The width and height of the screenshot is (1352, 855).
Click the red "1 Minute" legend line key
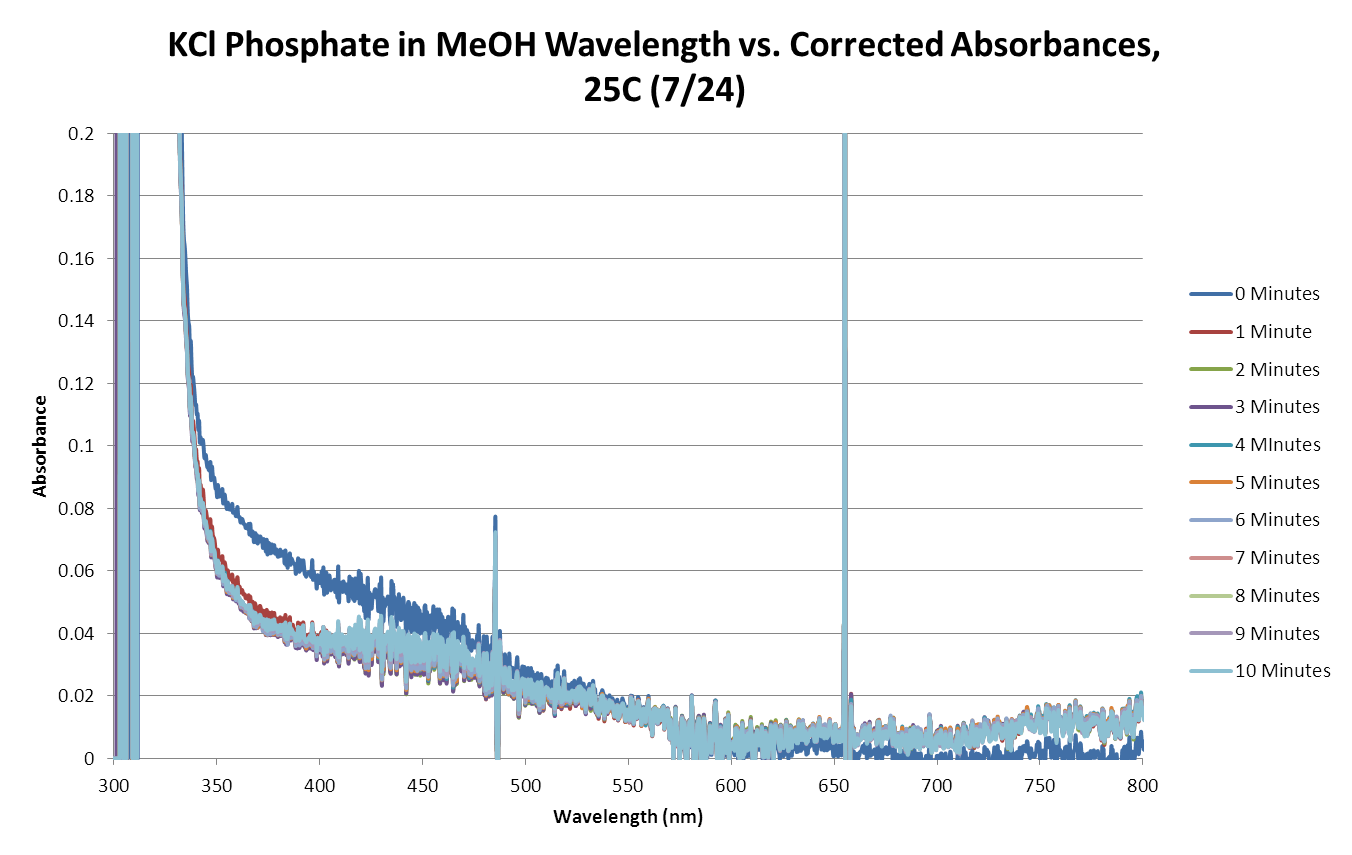click(x=1209, y=332)
